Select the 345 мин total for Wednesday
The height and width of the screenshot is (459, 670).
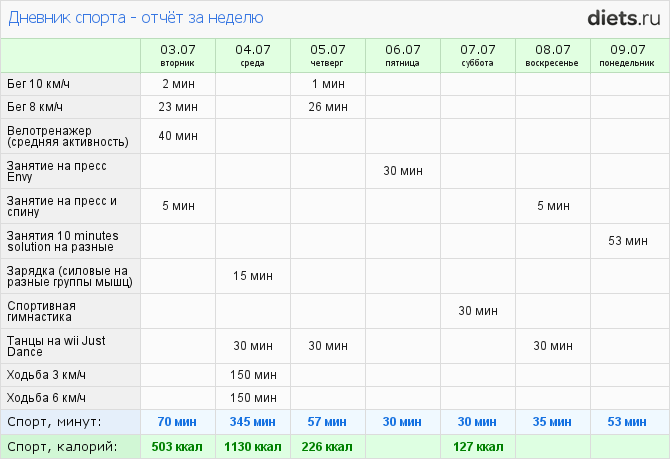252,422
